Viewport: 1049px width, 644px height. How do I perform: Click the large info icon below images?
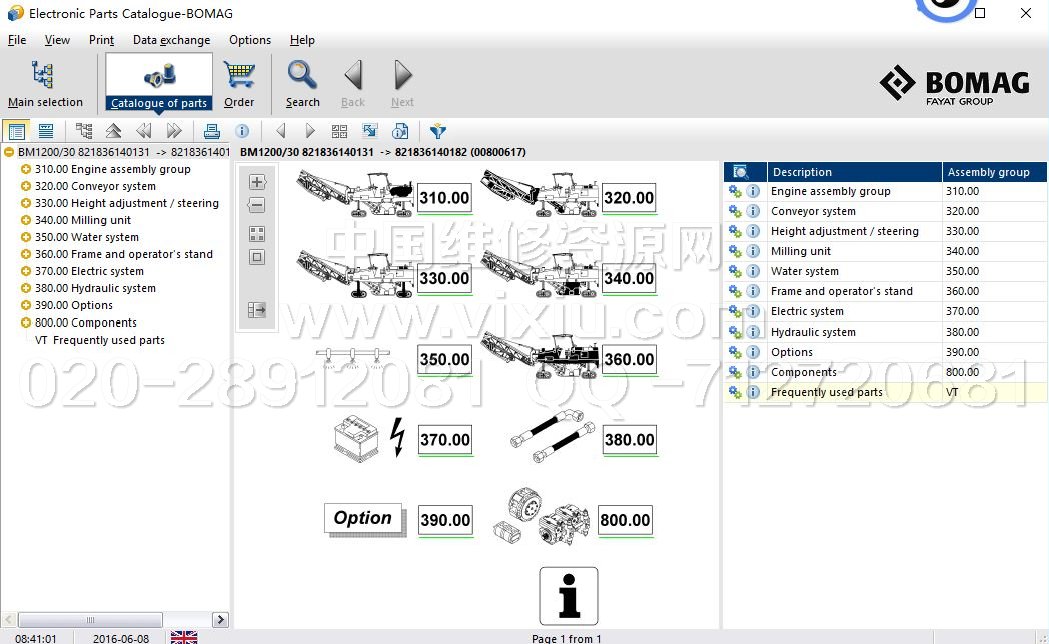568,596
